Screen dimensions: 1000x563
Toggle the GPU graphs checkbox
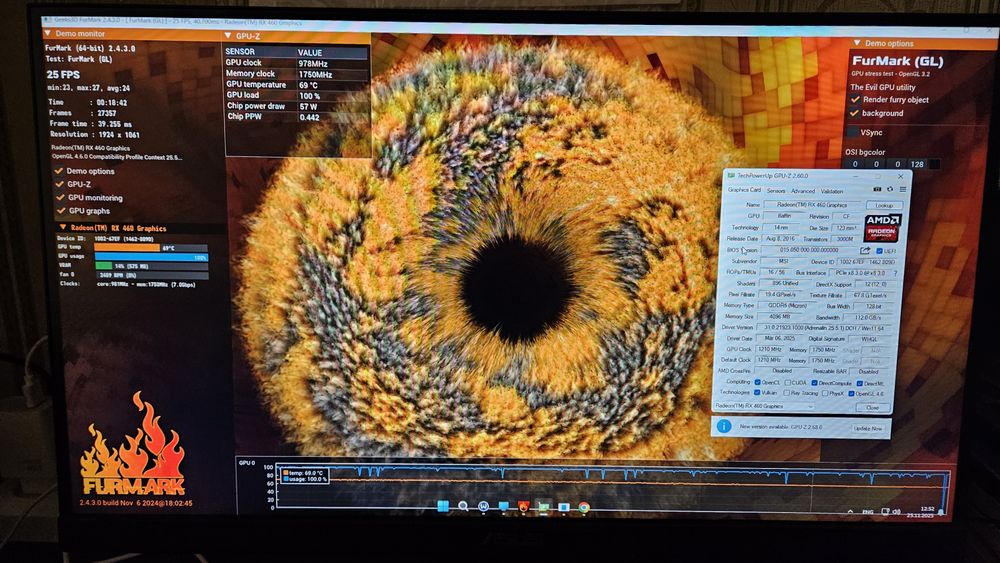[61, 210]
